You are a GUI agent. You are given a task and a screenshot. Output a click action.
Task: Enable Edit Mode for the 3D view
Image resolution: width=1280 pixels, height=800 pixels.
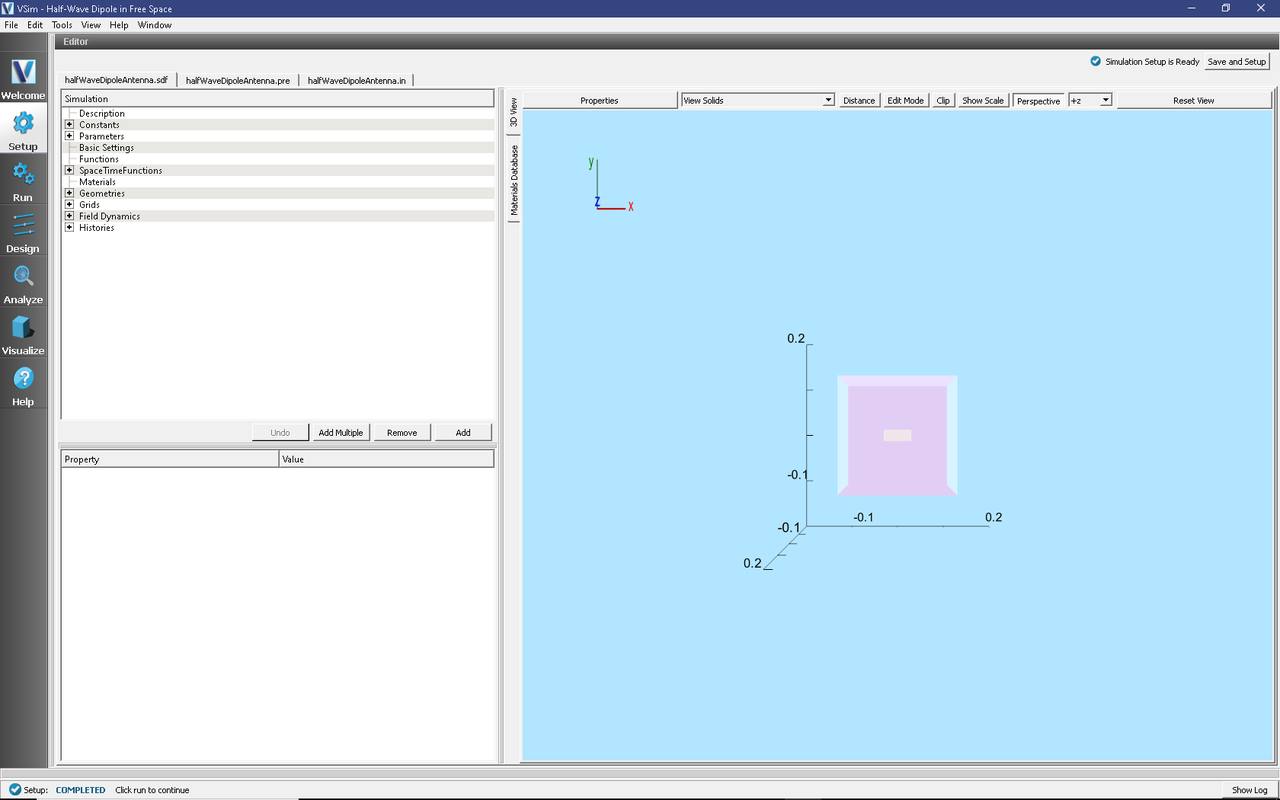pos(904,99)
